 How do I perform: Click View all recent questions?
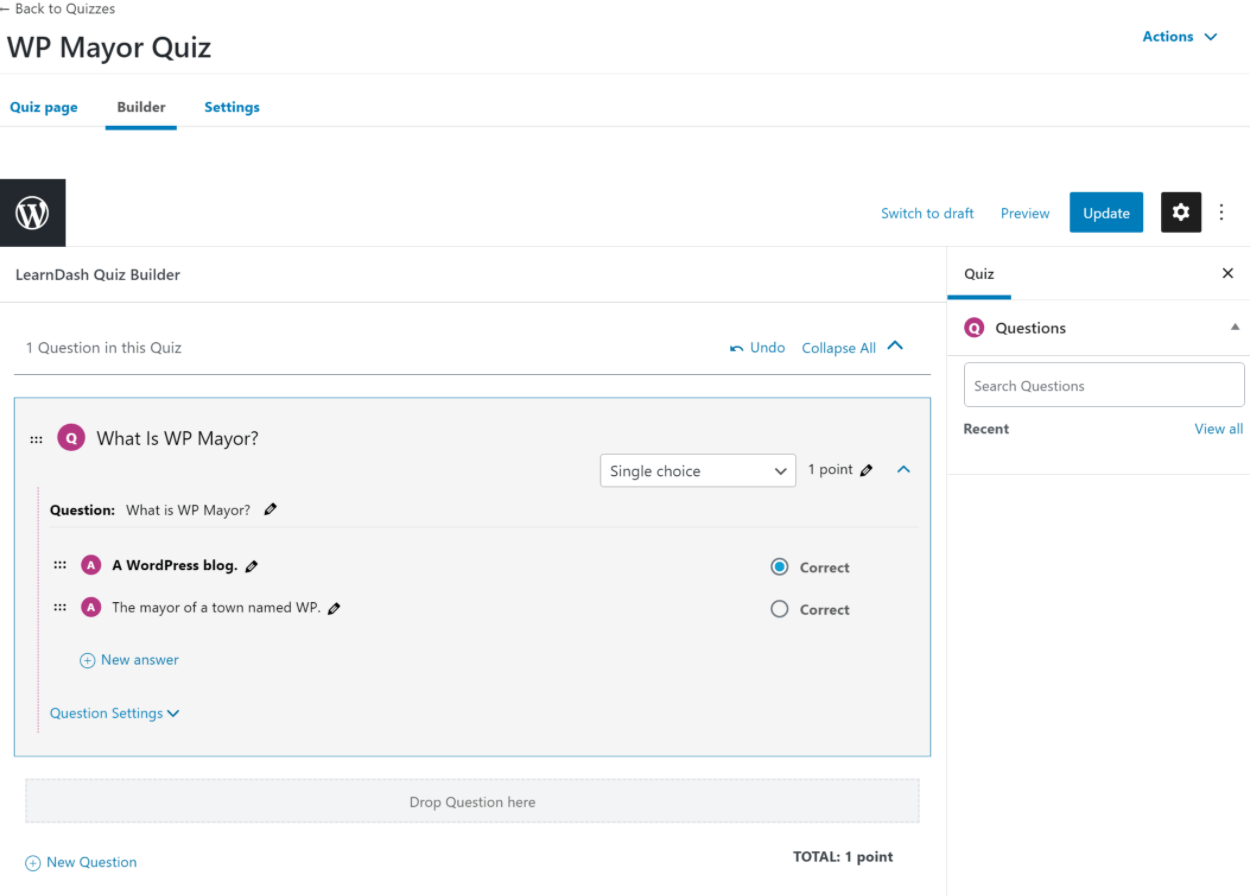pos(1219,428)
